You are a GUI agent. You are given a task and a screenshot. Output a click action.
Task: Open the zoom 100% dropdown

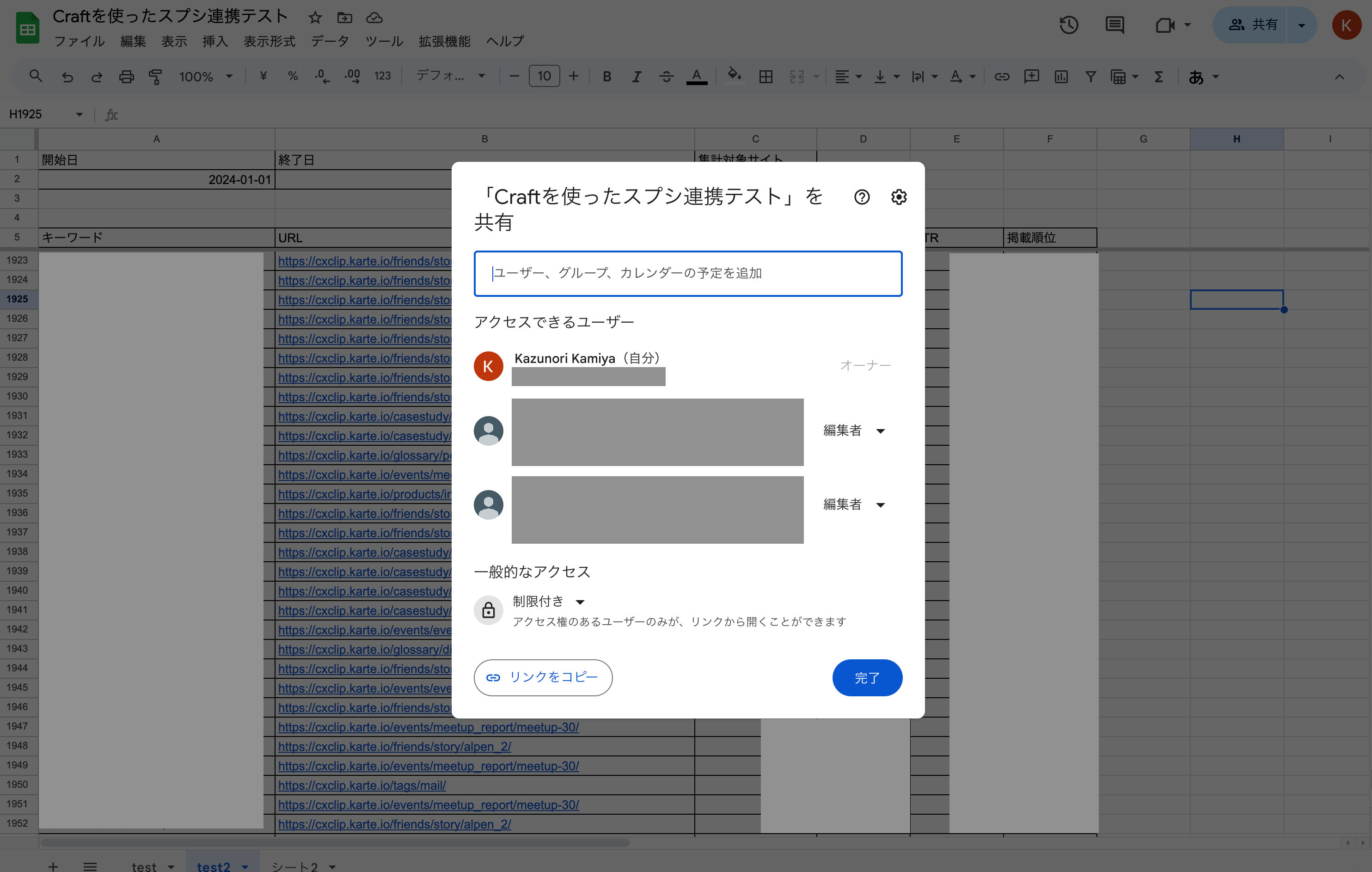(x=206, y=76)
